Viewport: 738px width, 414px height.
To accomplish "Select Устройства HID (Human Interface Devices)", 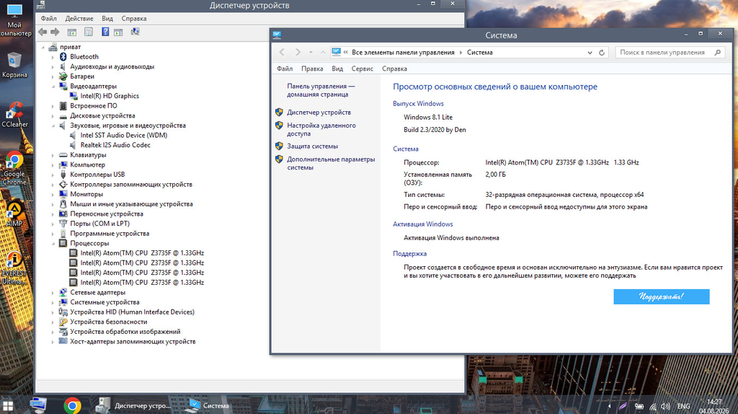I will click(x=132, y=312).
